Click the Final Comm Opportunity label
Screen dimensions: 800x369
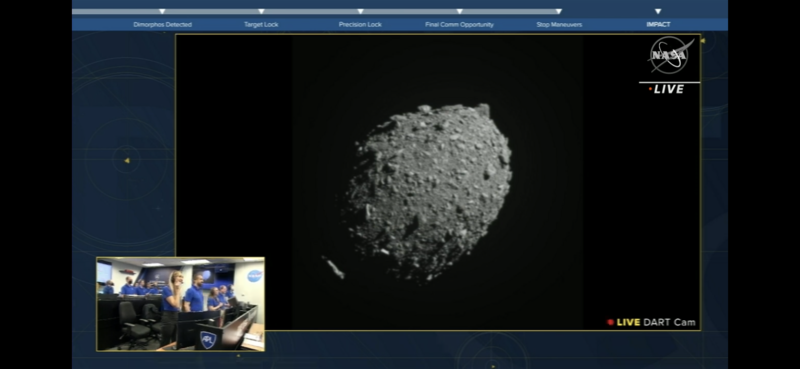[x=459, y=24]
